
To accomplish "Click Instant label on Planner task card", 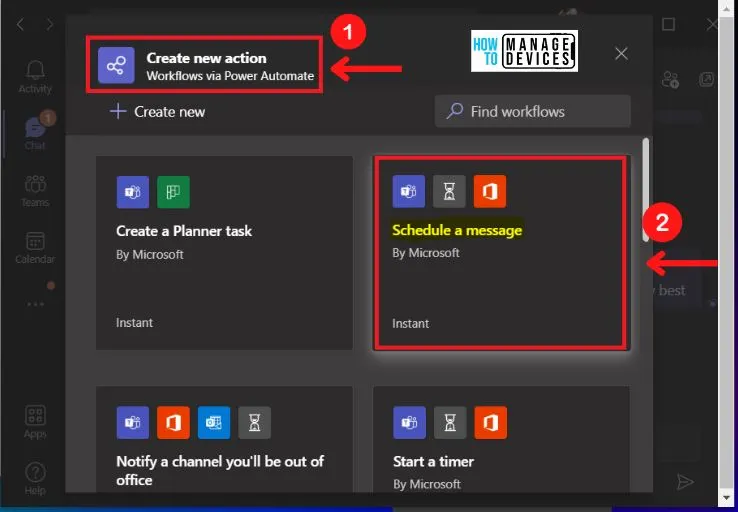I will point(135,323).
